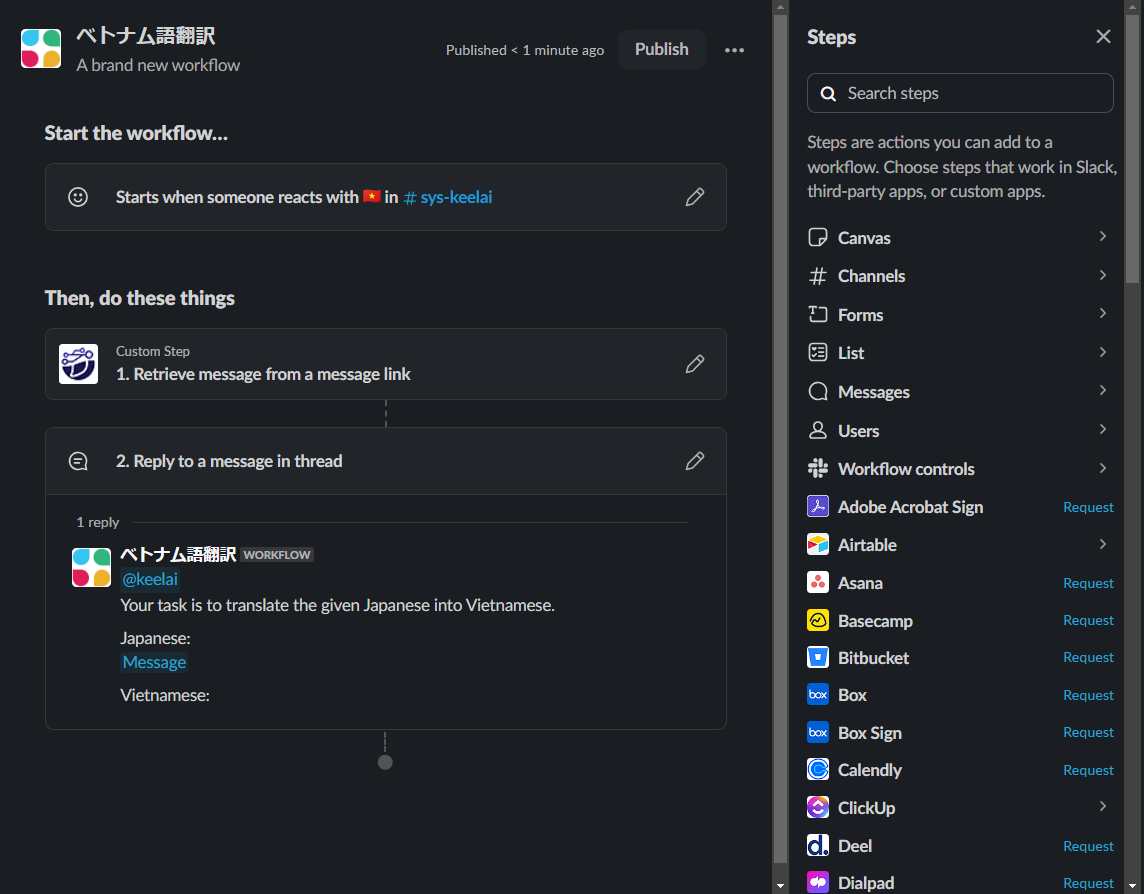
Task: Click the 'A brand new workflow' description
Action: pyautogui.click(x=158, y=65)
